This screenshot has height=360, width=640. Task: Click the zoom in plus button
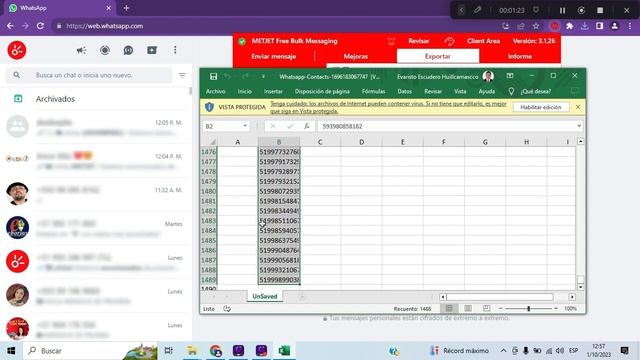556,309
